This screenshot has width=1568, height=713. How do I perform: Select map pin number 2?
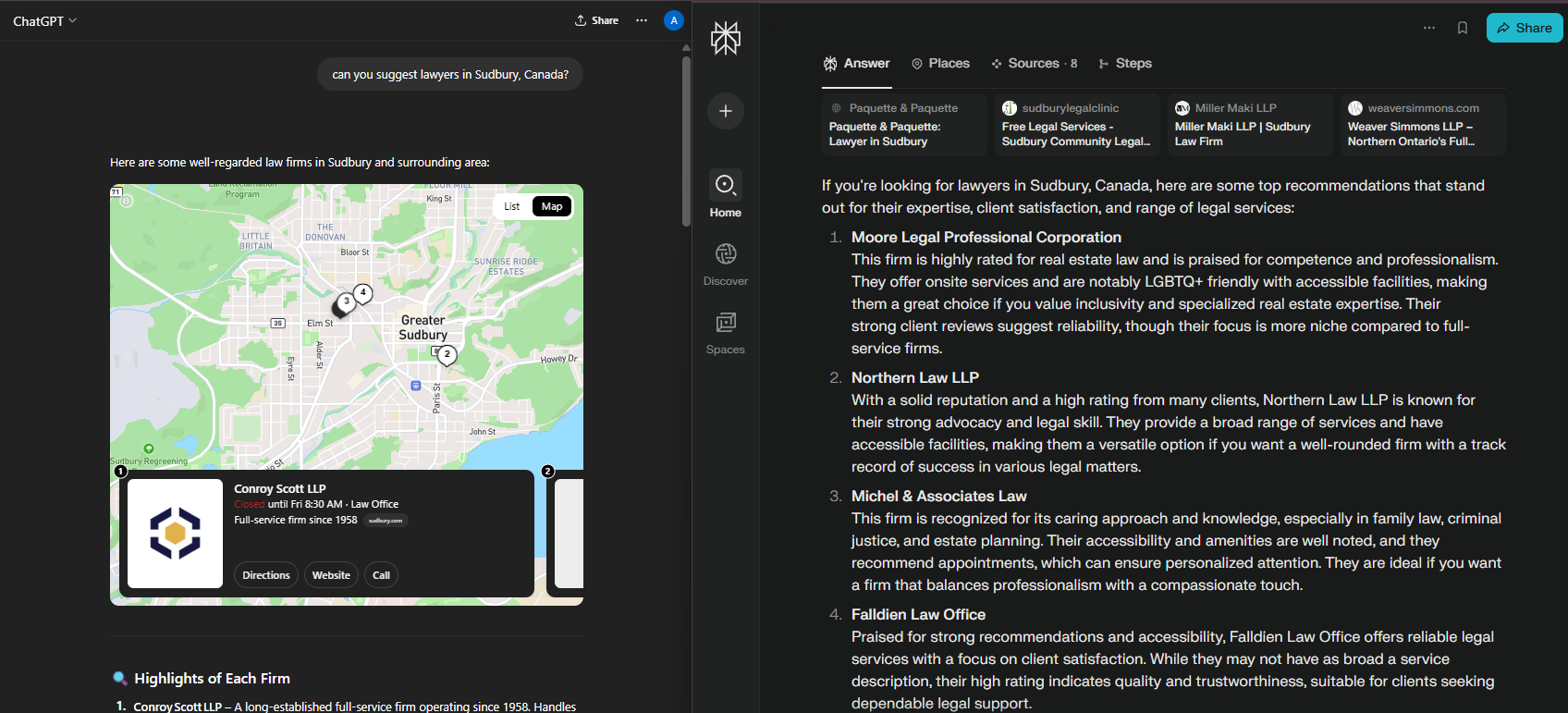447,355
